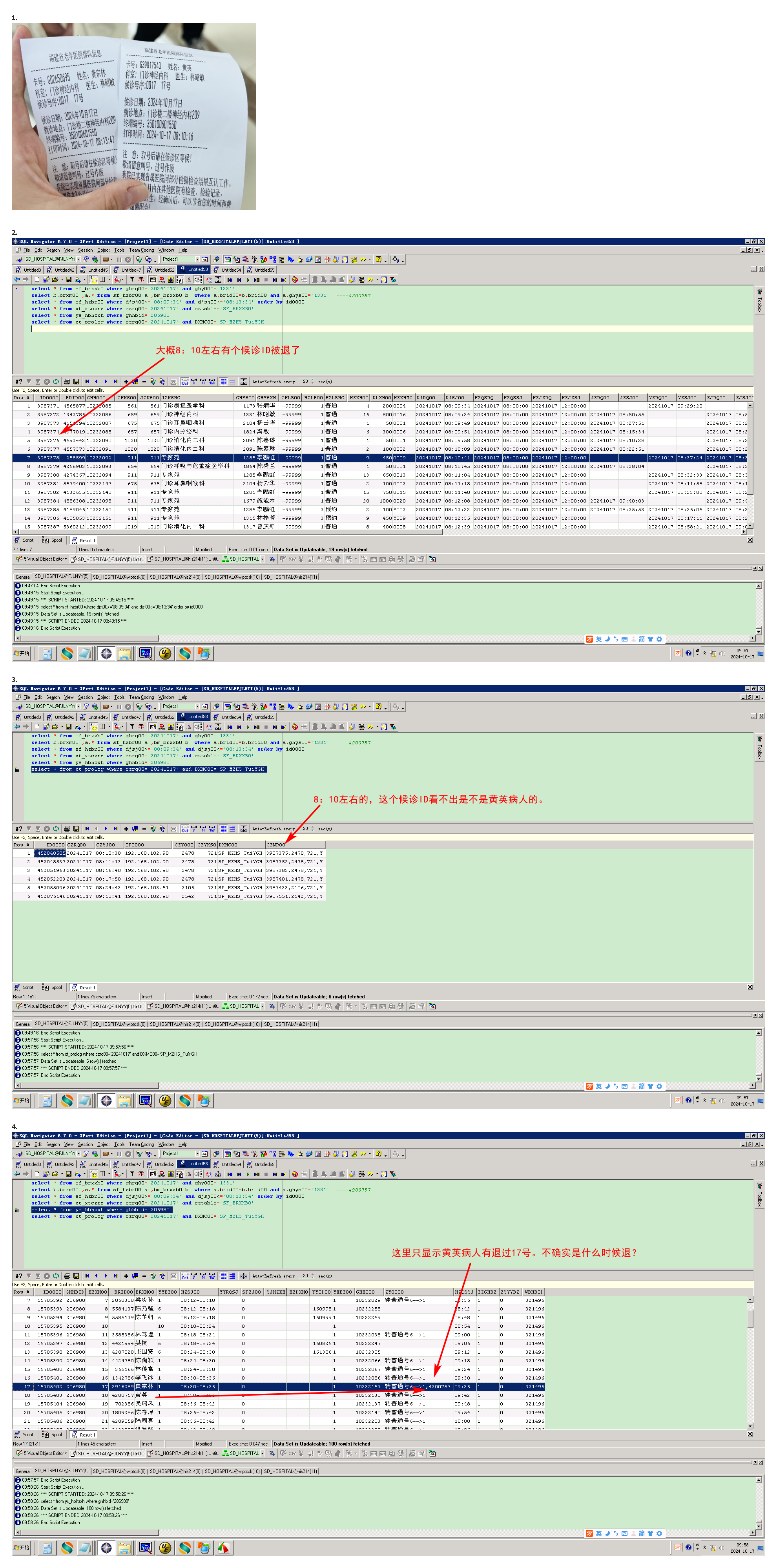This screenshot has width=777, height=1568.
Task: Click the back arrow icon in screenshot 4's editor toolbar
Action: click(x=16, y=1173)
